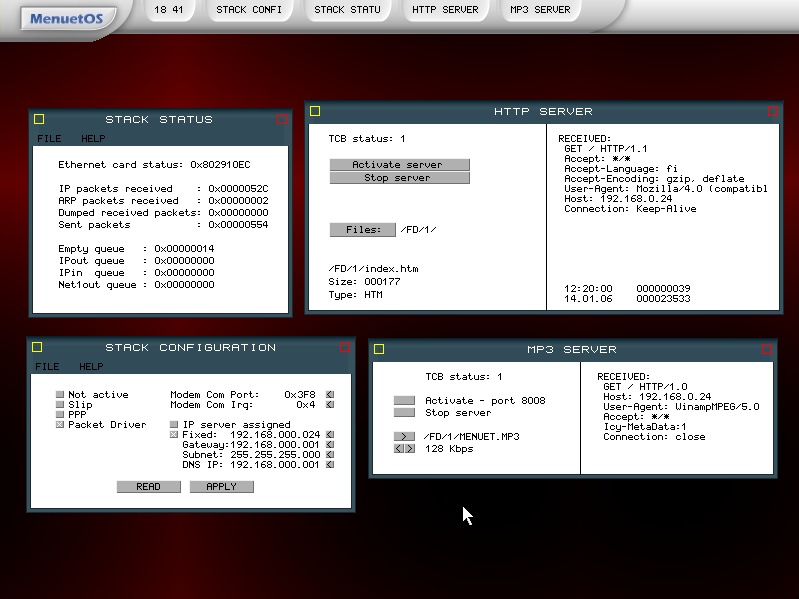Image resolution: width=799 pixels, height=599 pixels.
Task: Click Size: 000177 in HTTP Server
Action: tap(364, 282)
